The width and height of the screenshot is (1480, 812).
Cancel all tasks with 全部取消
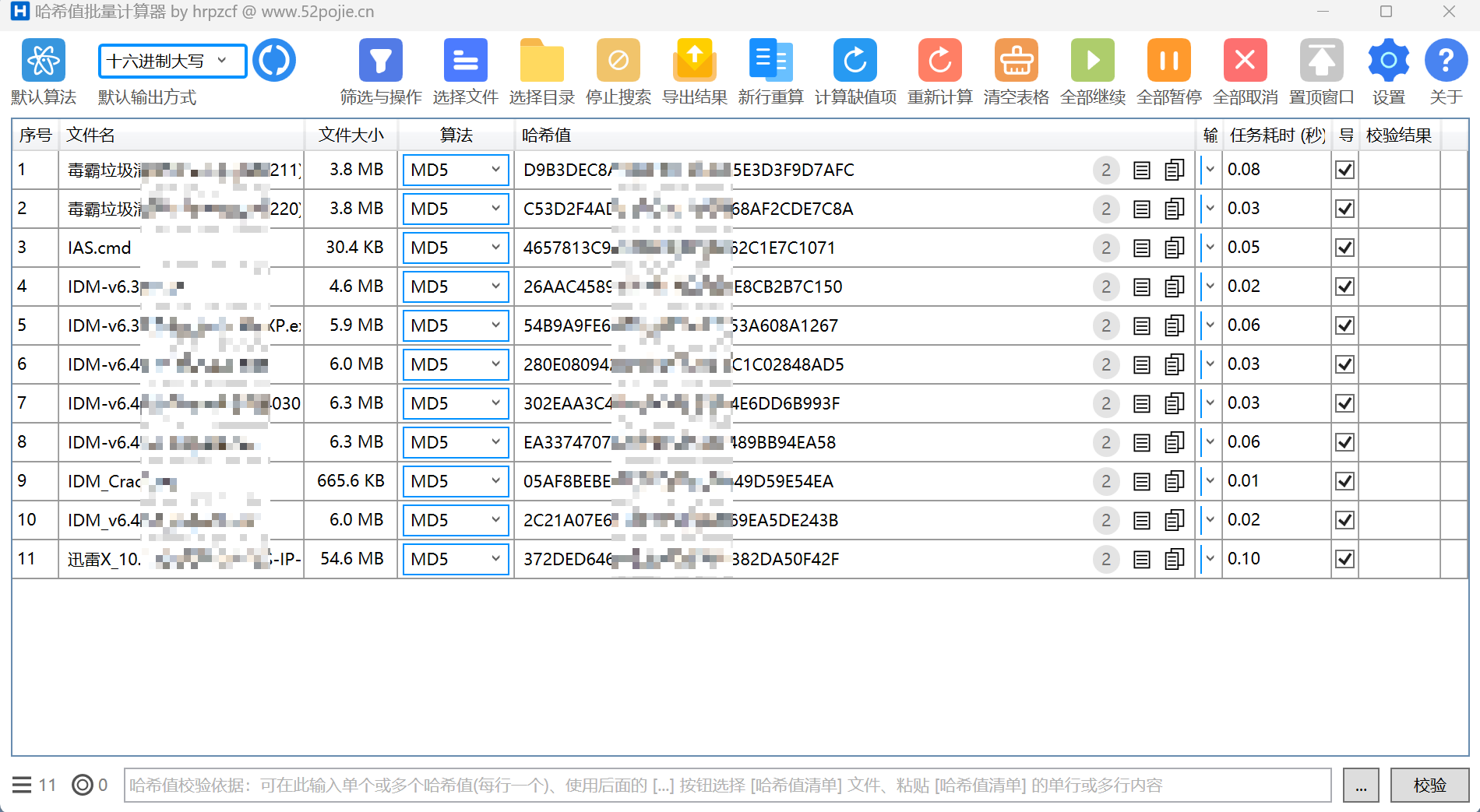(x=1245, y=61)
